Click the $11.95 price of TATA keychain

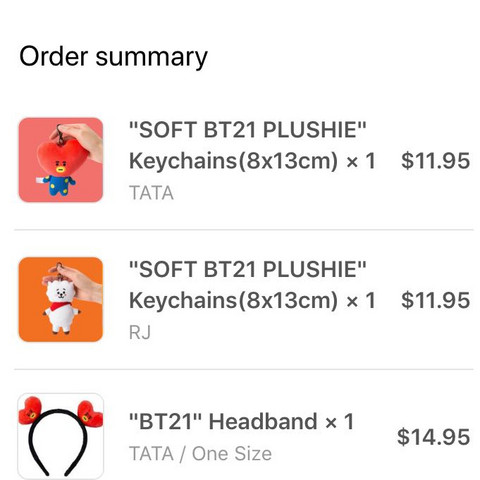436,161
